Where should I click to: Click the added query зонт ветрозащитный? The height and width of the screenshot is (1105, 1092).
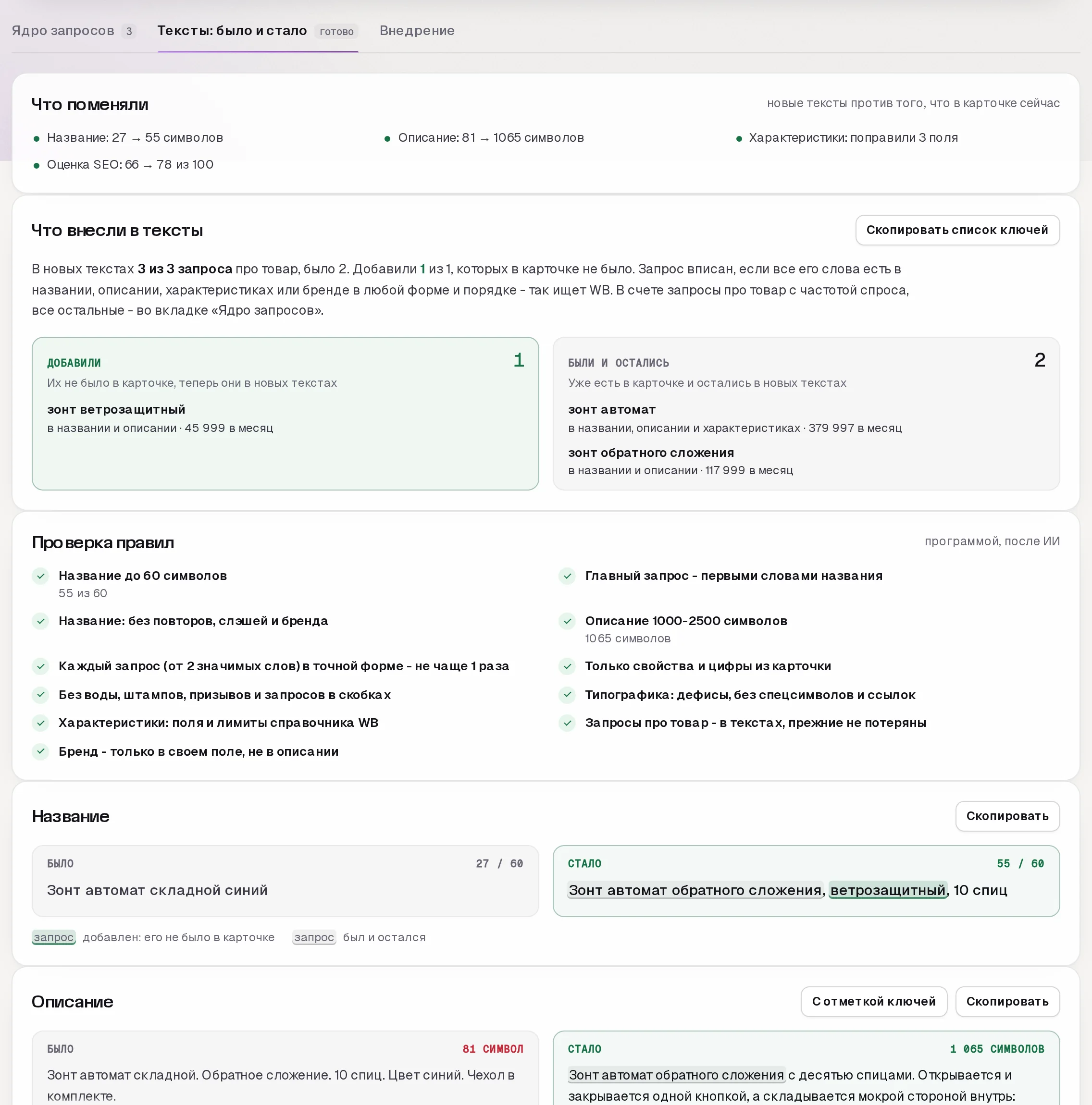pos(116,409)
